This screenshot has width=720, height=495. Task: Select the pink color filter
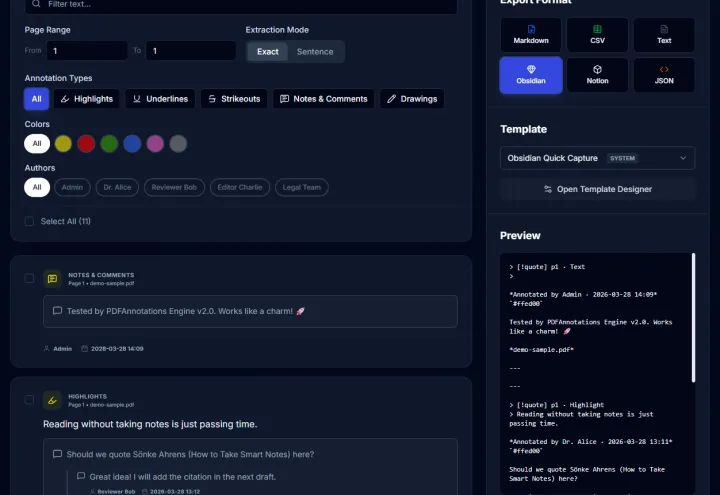click(x=155, y=143)
